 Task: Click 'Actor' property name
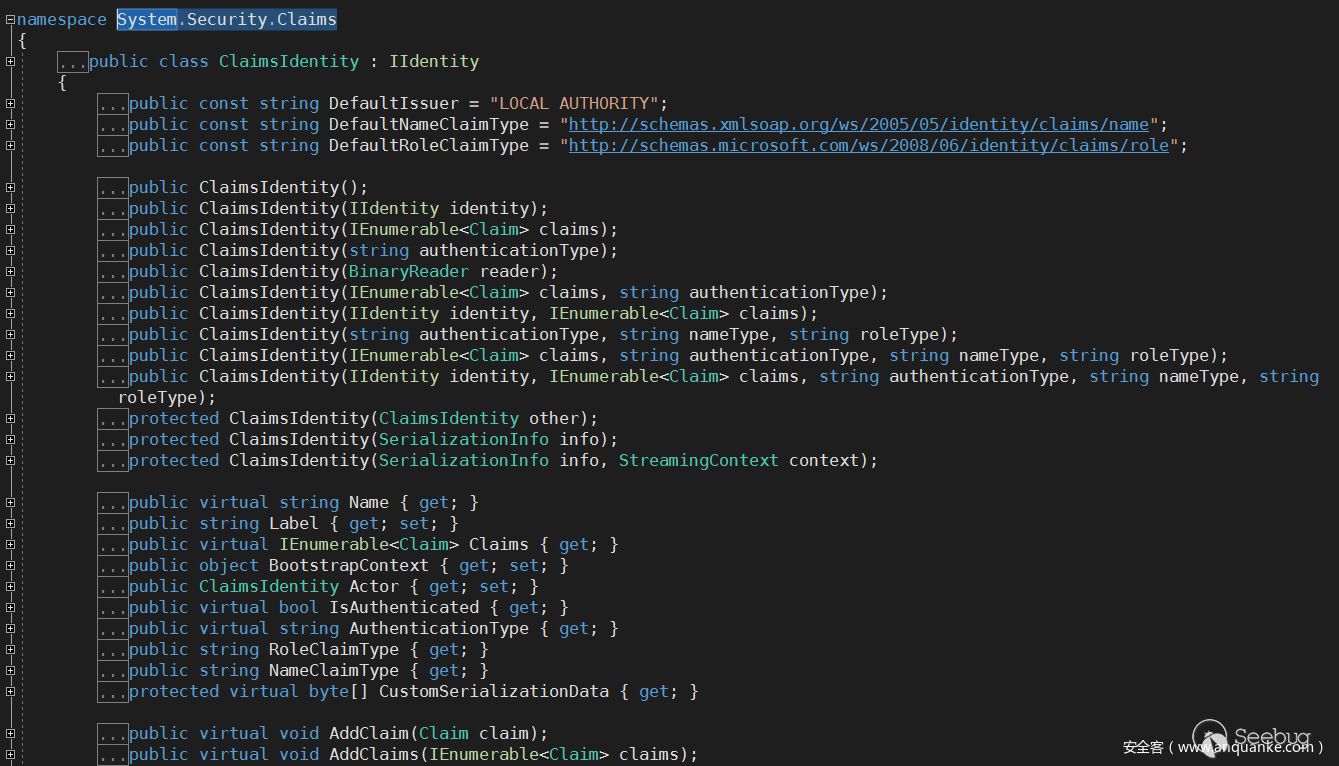pos(374,586)
